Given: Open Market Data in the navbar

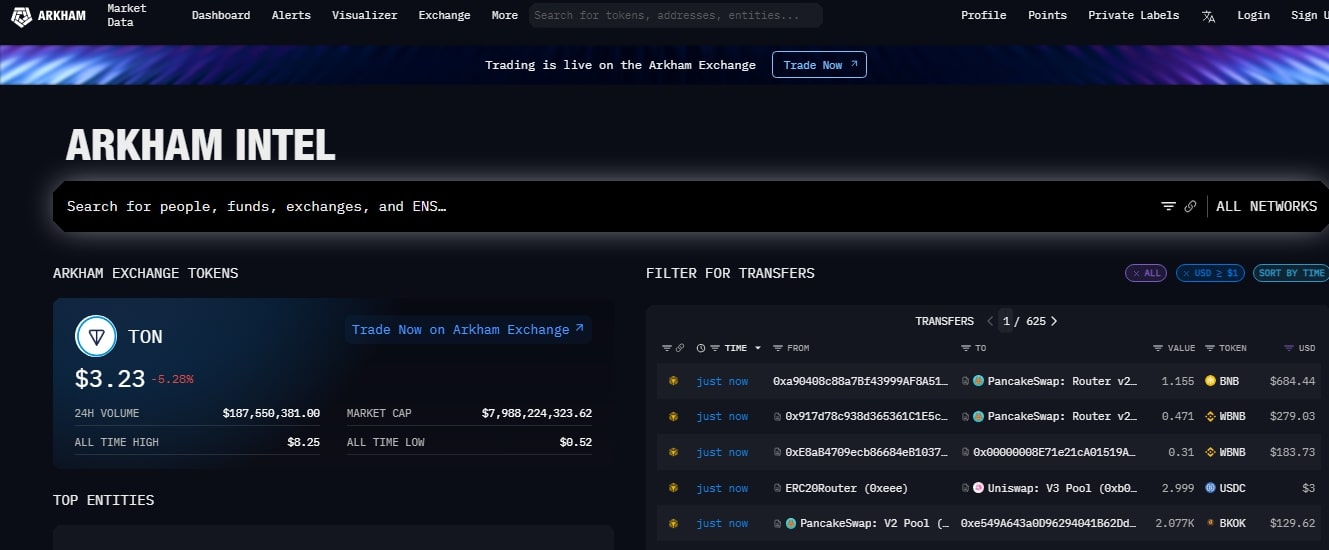Looking at the screenshot, I should pos(127,15).
